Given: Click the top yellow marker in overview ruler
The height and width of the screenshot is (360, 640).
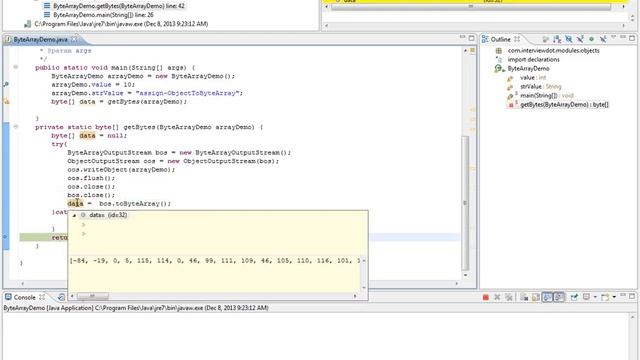Looking at the screenshot, I should coord(472,51).
